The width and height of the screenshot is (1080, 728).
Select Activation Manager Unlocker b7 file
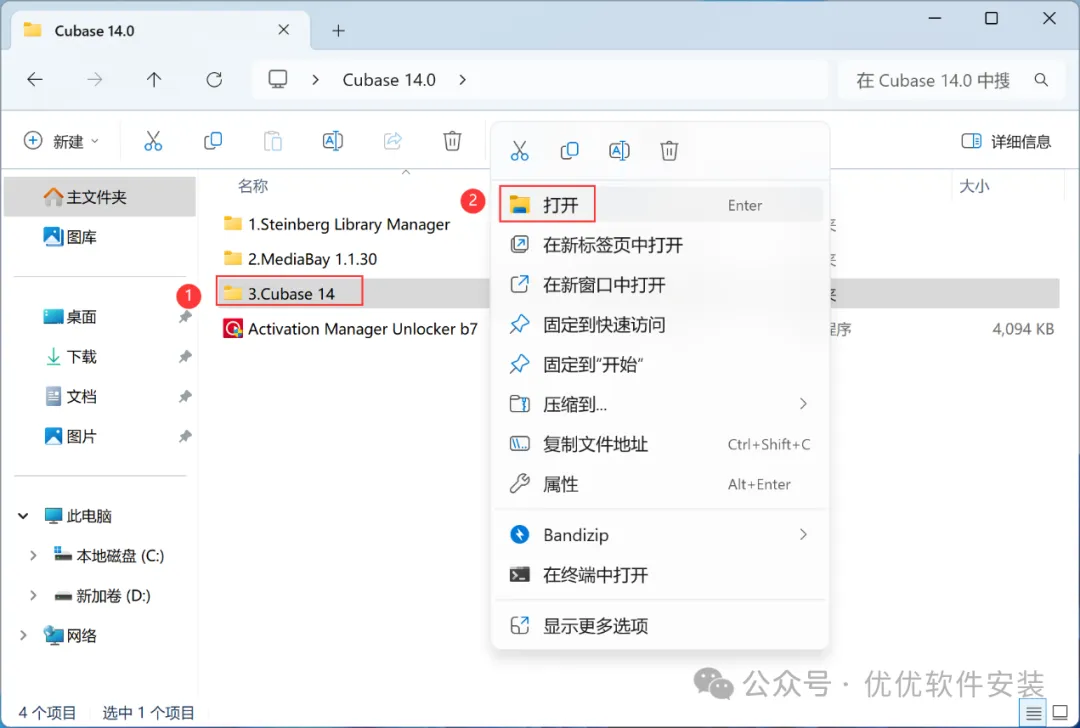[350, 329]
